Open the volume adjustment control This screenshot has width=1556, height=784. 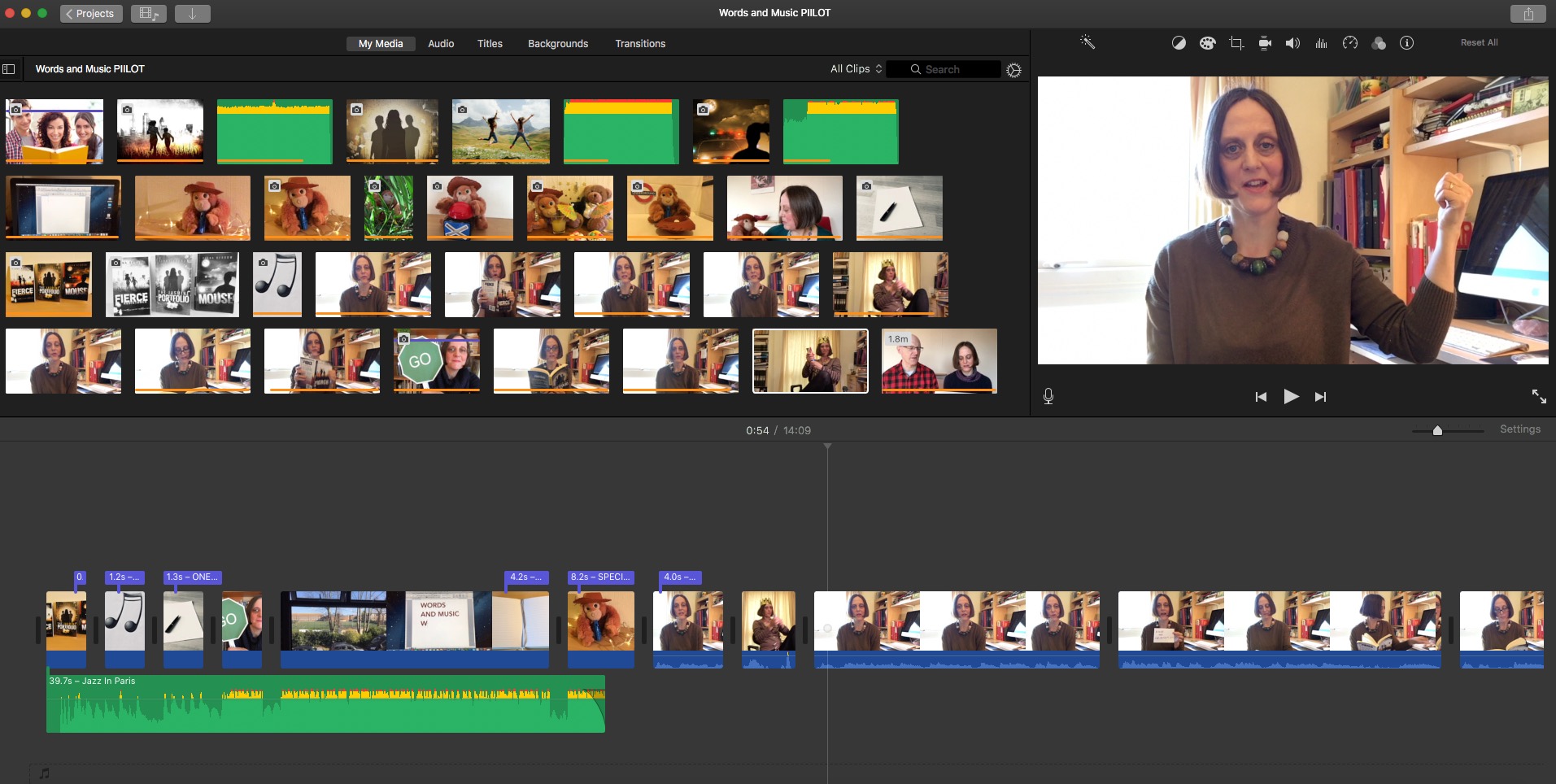[x=1292, y=43]
